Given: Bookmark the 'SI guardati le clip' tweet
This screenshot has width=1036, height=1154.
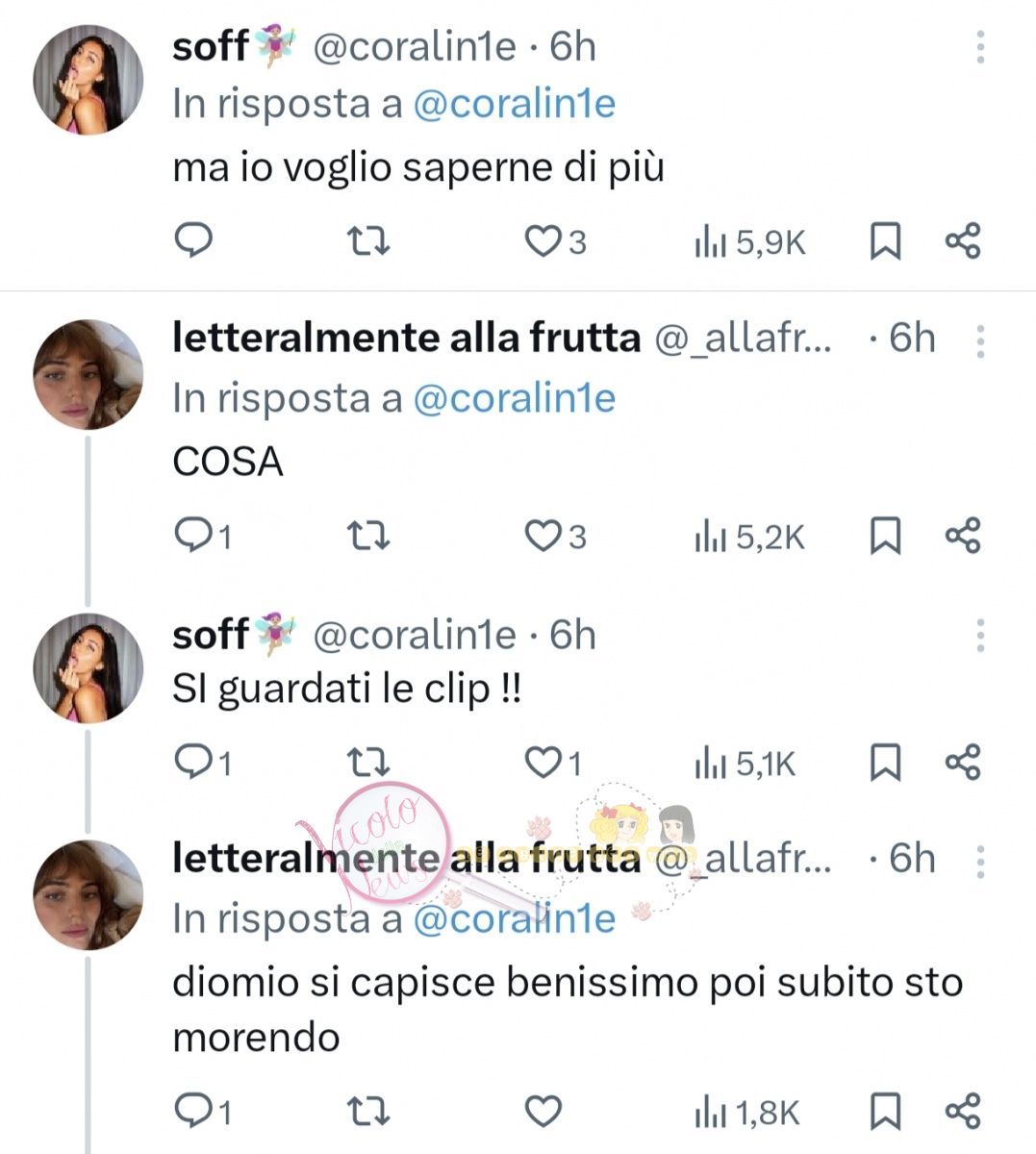Looking at the screenshot, I should coord(885,763).
